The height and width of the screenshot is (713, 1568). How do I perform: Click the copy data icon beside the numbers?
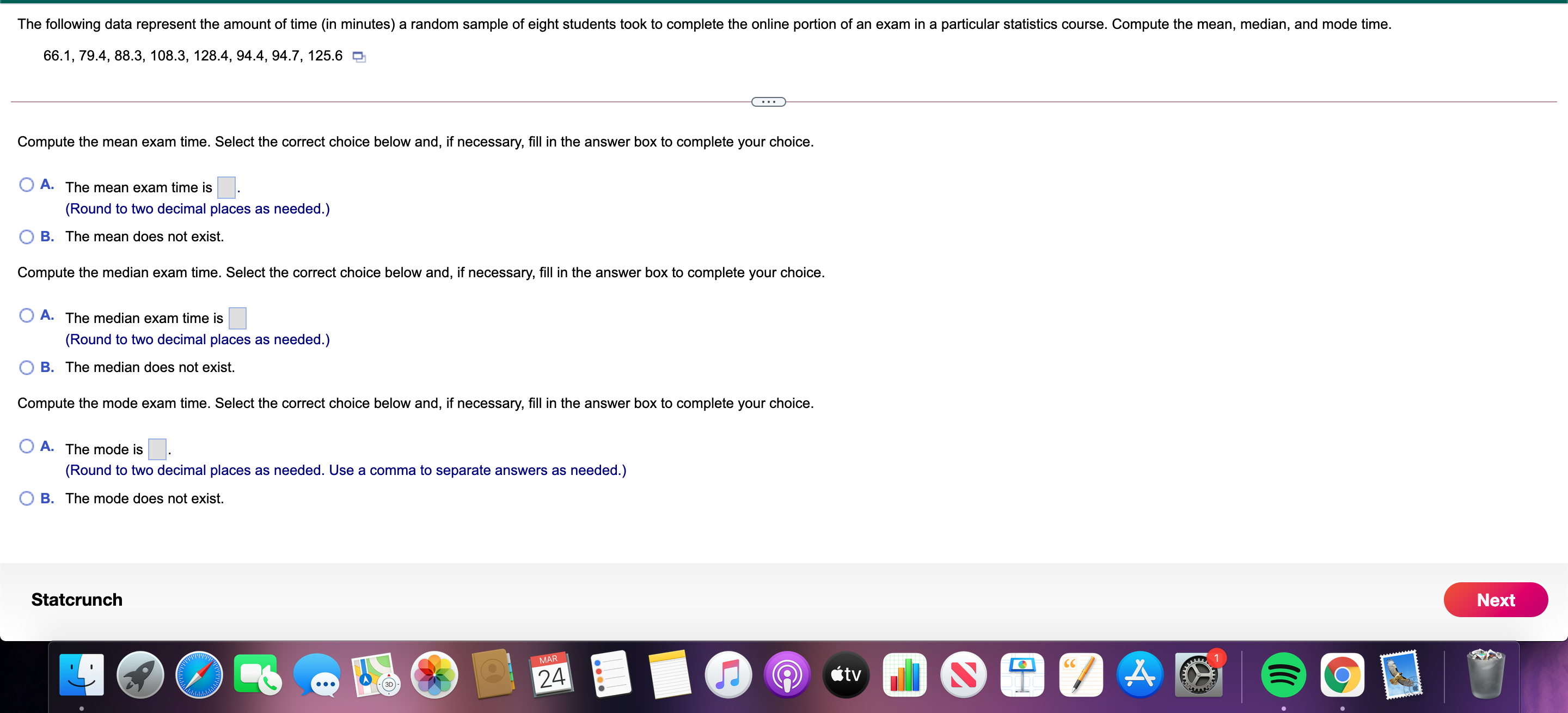point(359,57)
